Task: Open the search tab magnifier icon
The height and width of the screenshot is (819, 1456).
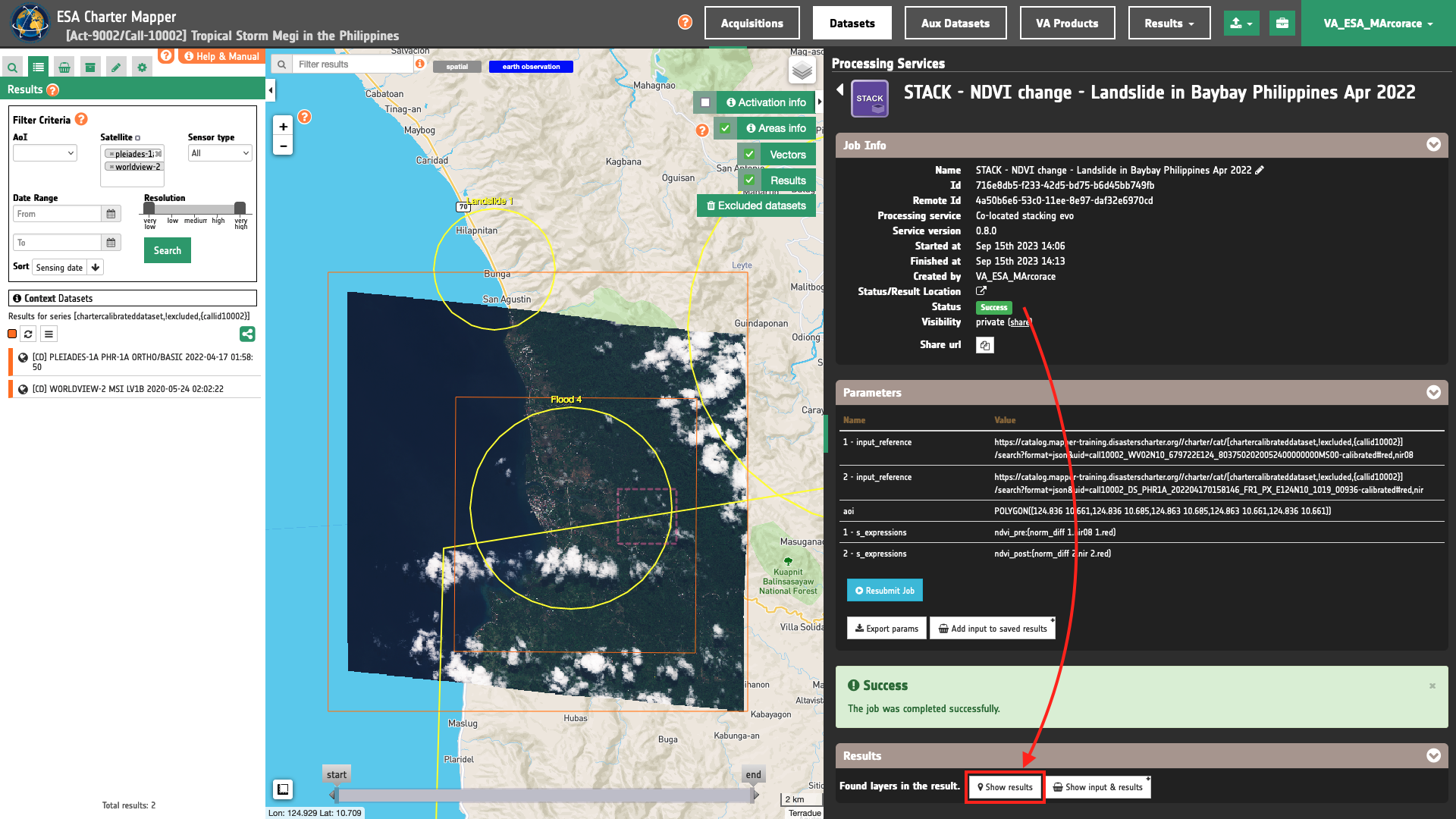Action: pyautogui.click(x=13, y=67)
